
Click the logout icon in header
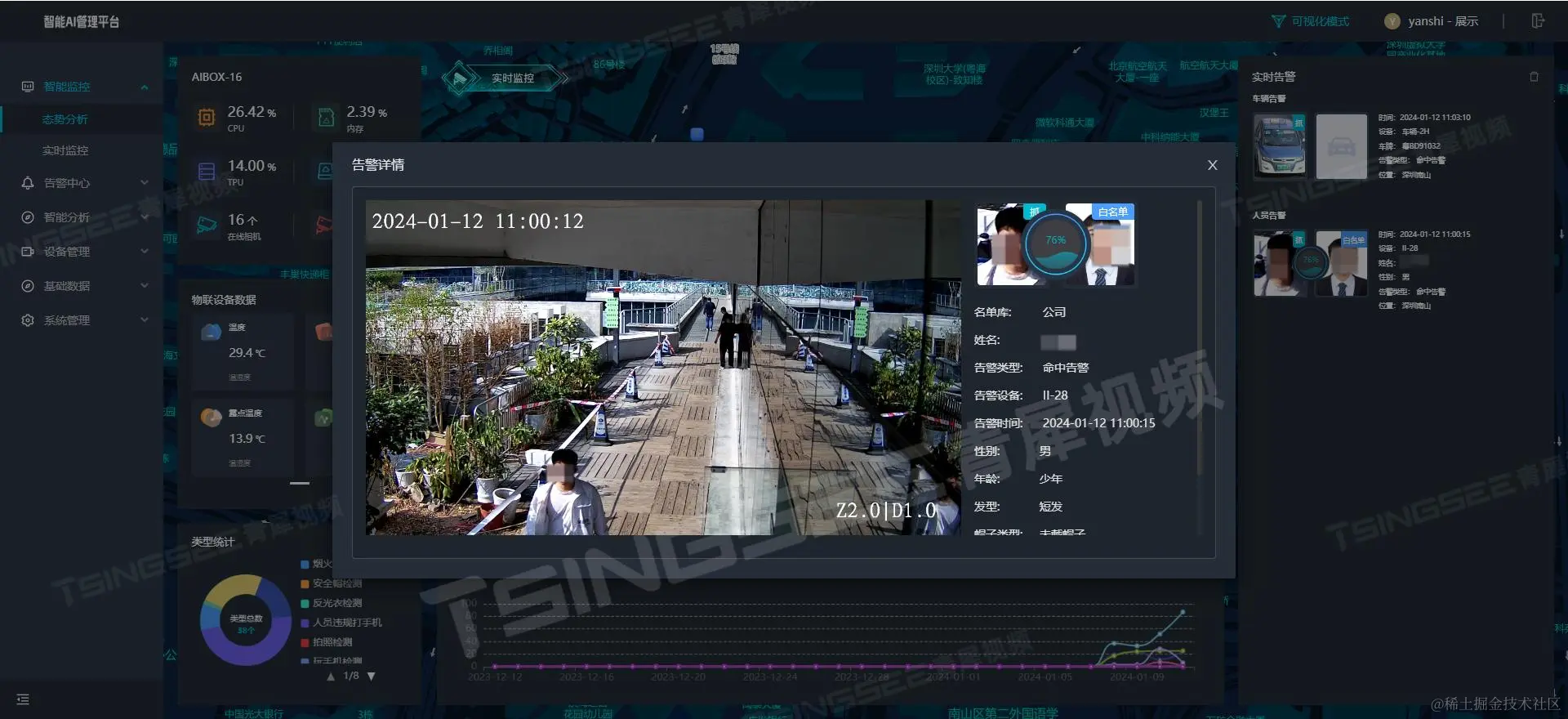[1538, 21]
